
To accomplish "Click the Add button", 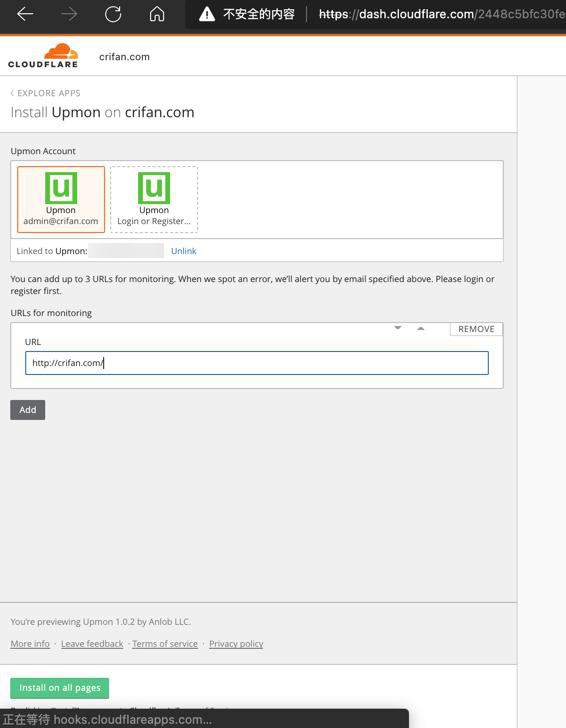I will point(28,410).
